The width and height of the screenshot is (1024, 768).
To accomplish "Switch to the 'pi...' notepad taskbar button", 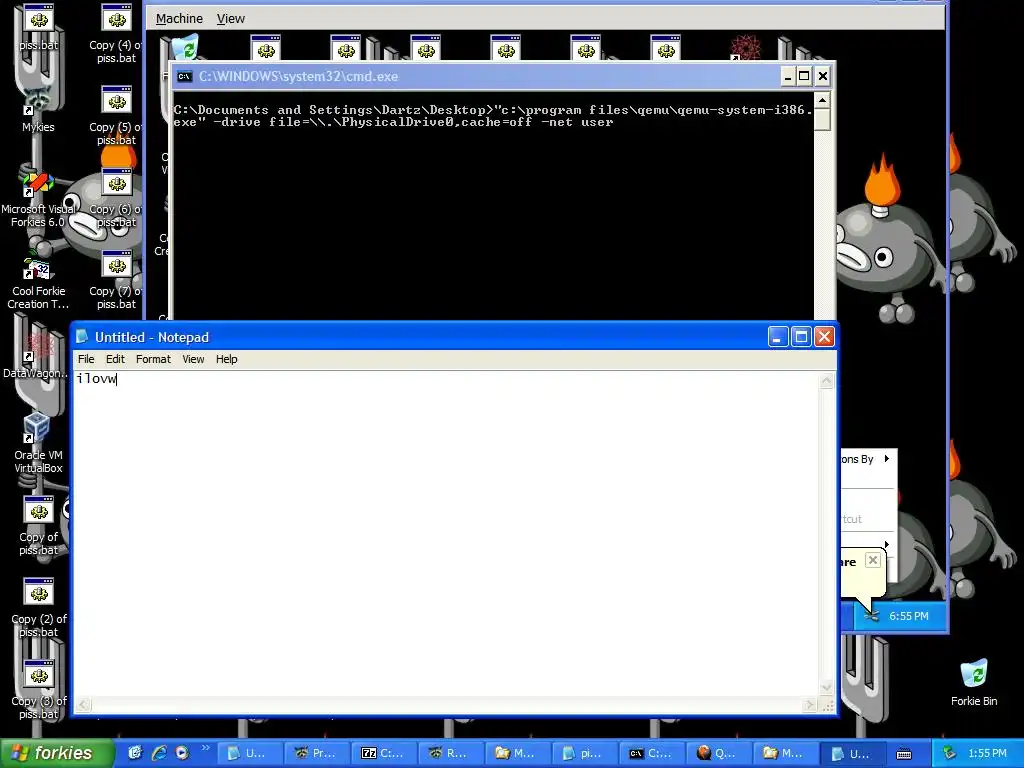I will (x=584, y=753).
